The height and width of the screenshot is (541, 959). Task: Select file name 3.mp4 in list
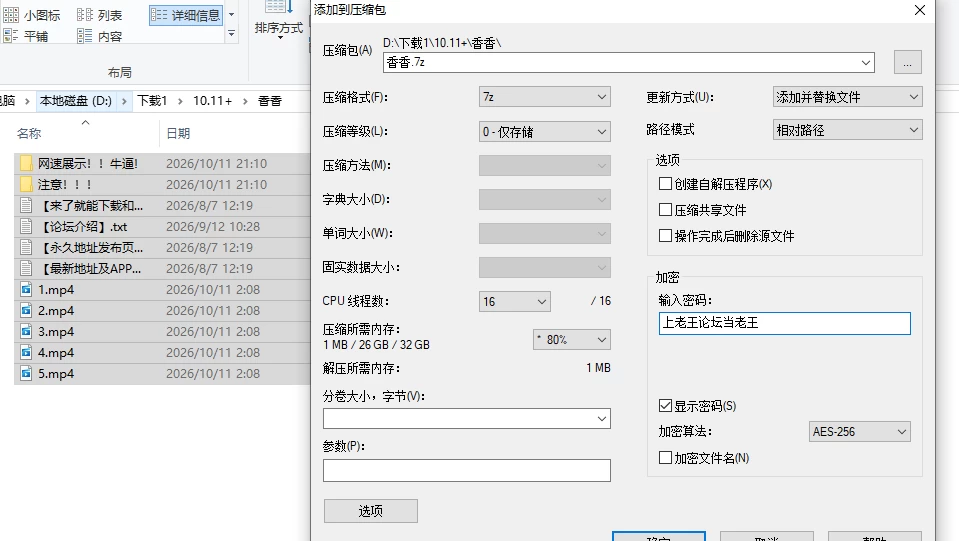click(x=56, y=331)
